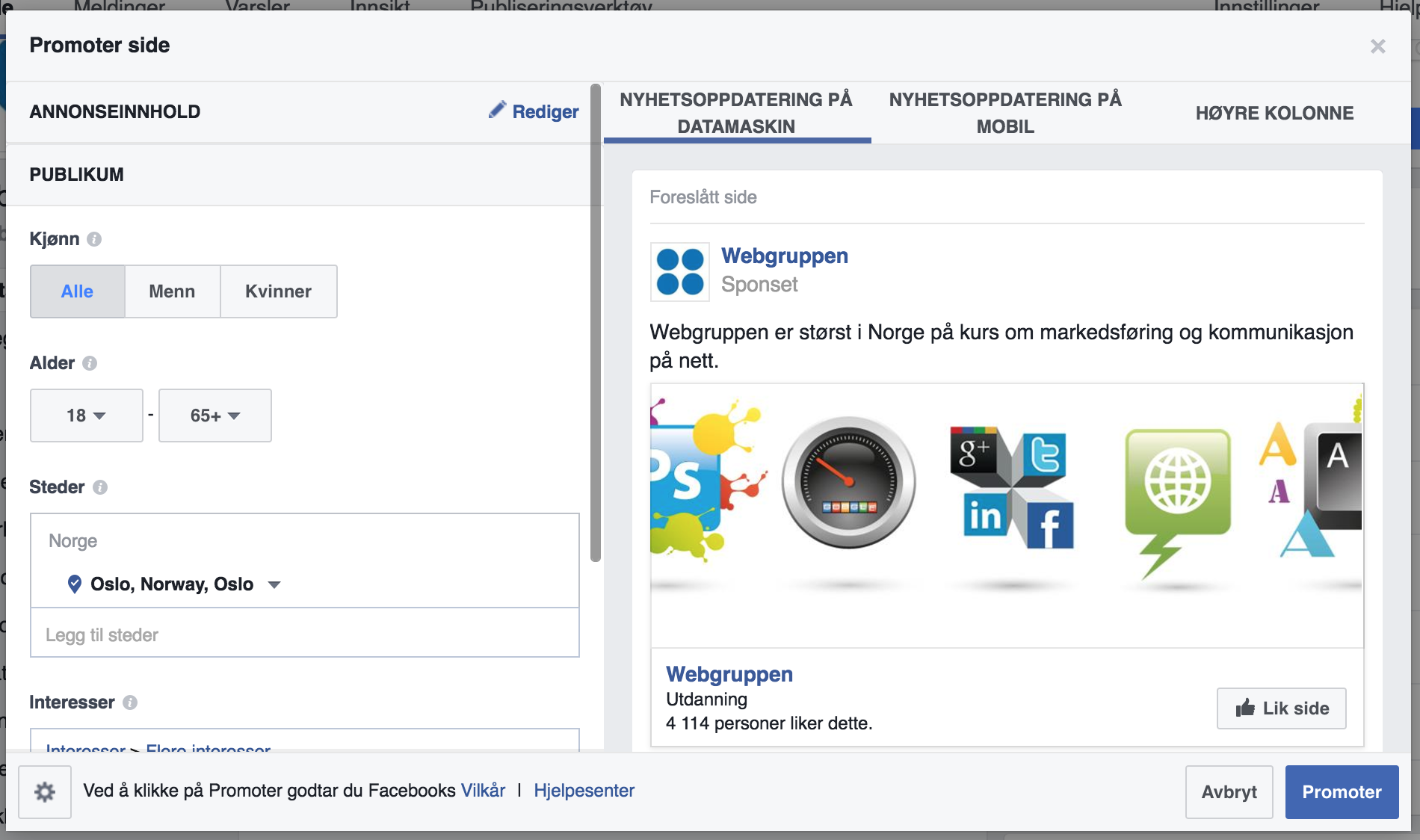The height and width of the screenshot is (840, 1420).
Task: Click the Webgruppen link below ad image
Action: click(x=729, y=674)
